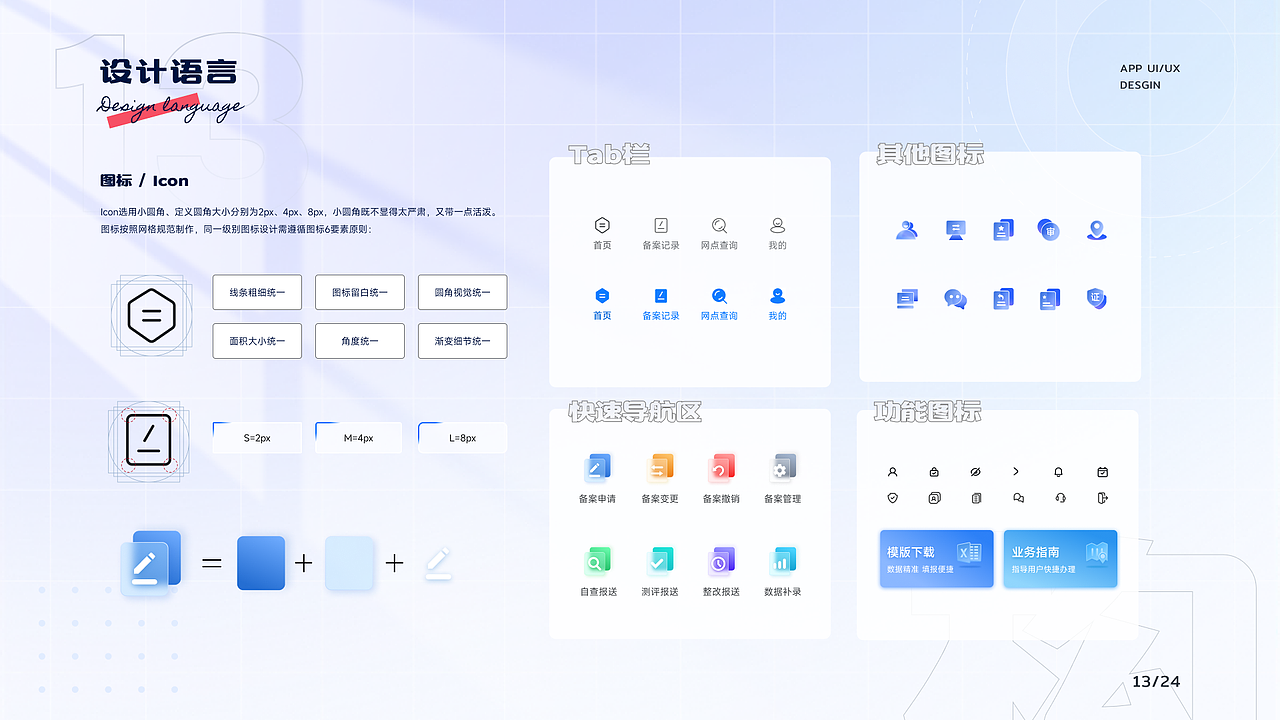Click the 功能图标 panel heading

[x=927, y=412]
